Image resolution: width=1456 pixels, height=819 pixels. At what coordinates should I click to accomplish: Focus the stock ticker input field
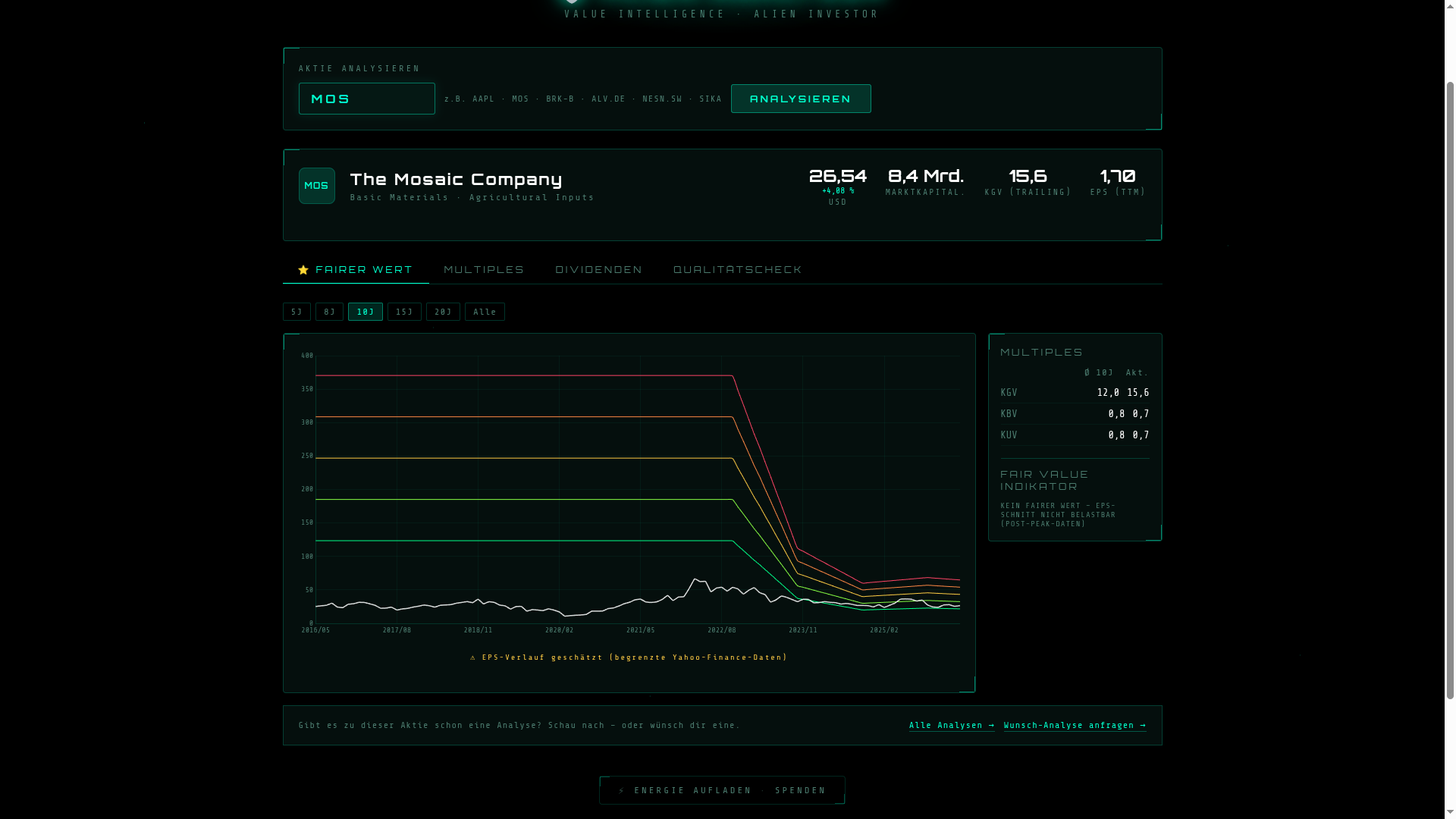(x=366, y=99)
